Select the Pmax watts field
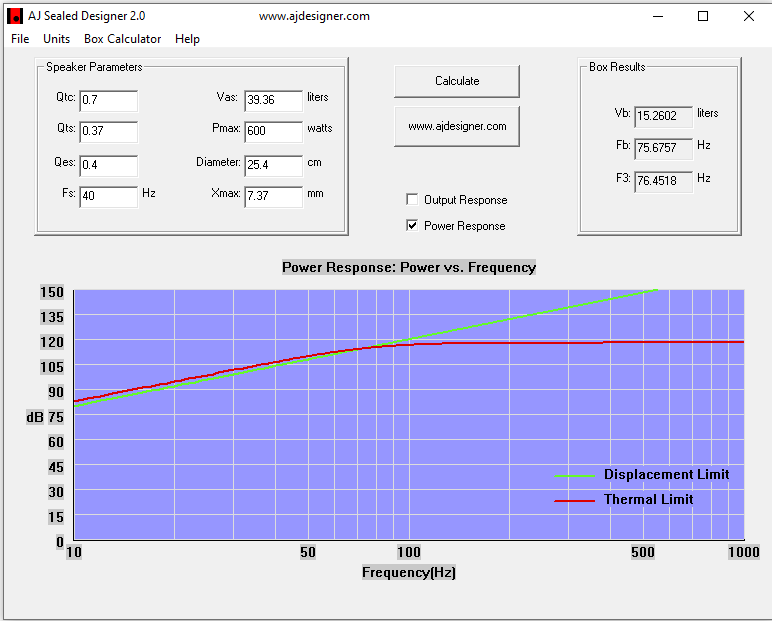772x621 pixels. (x=273, y=131)
